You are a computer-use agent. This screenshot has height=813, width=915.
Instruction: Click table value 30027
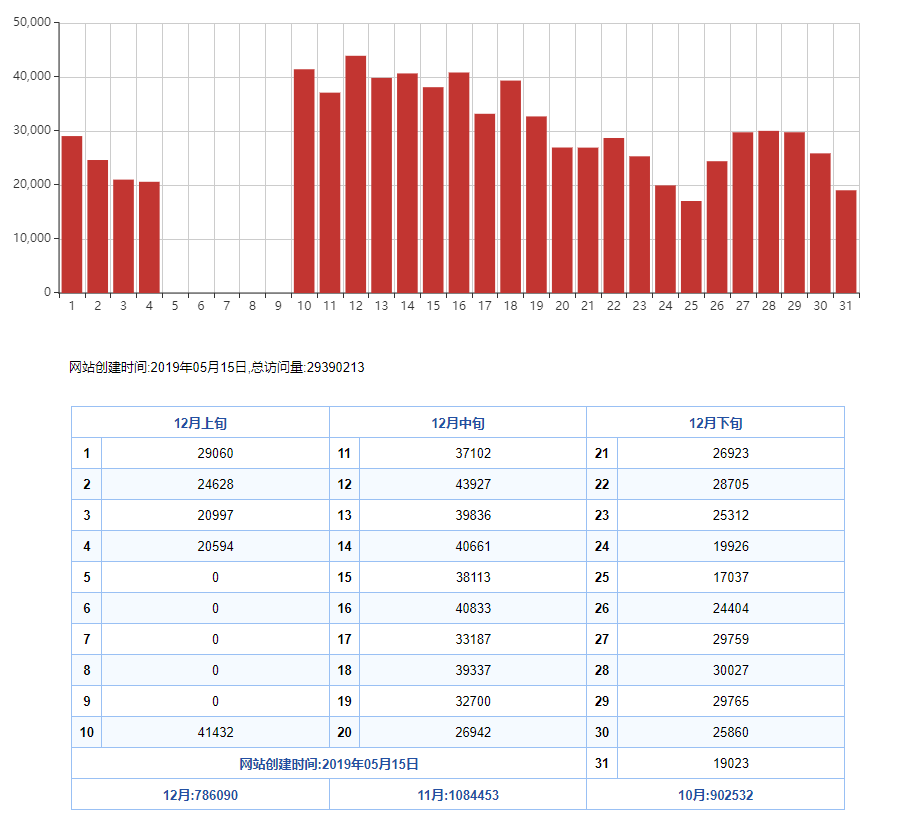(731, 670)
